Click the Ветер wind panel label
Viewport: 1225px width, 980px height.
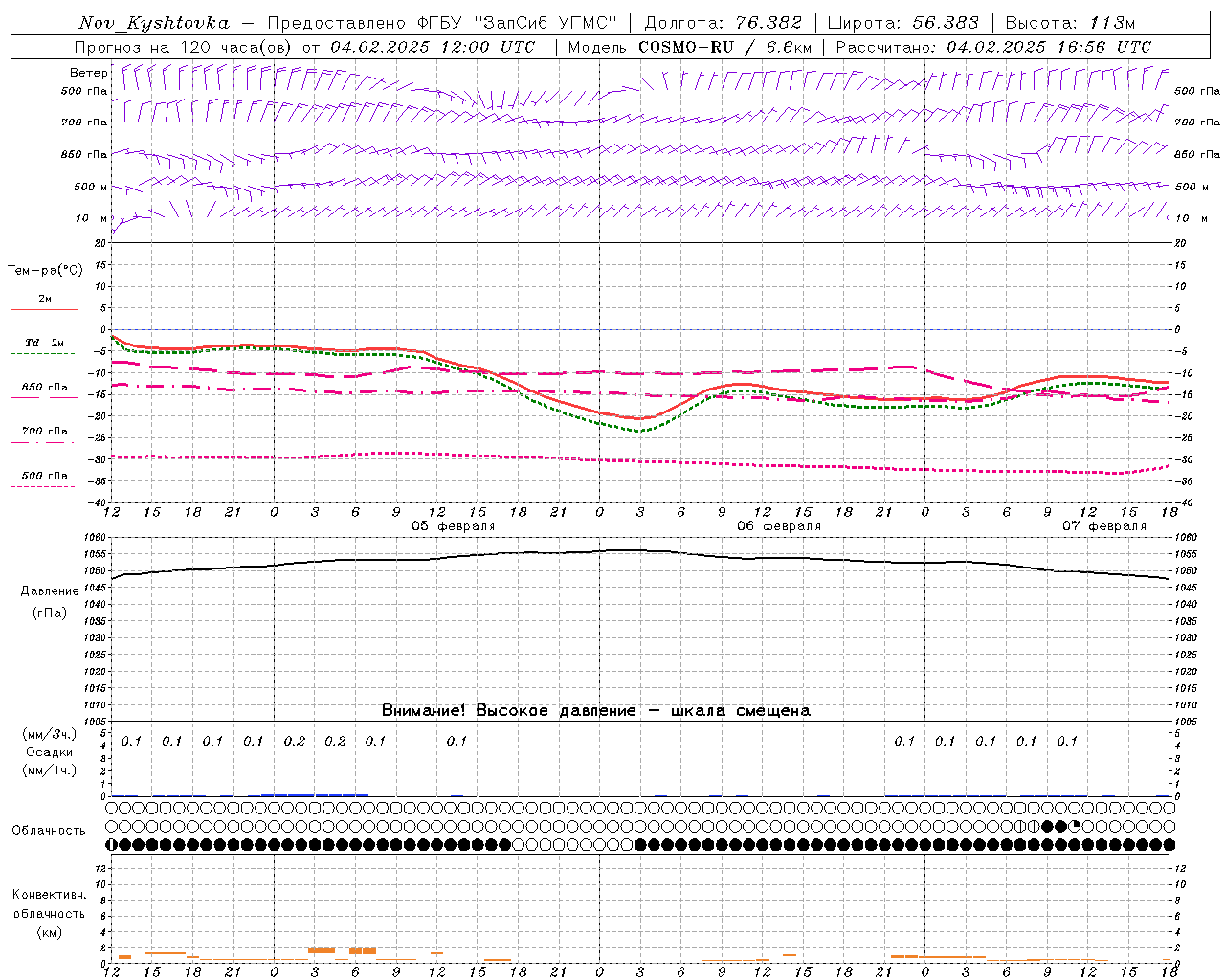pos(89,73)
